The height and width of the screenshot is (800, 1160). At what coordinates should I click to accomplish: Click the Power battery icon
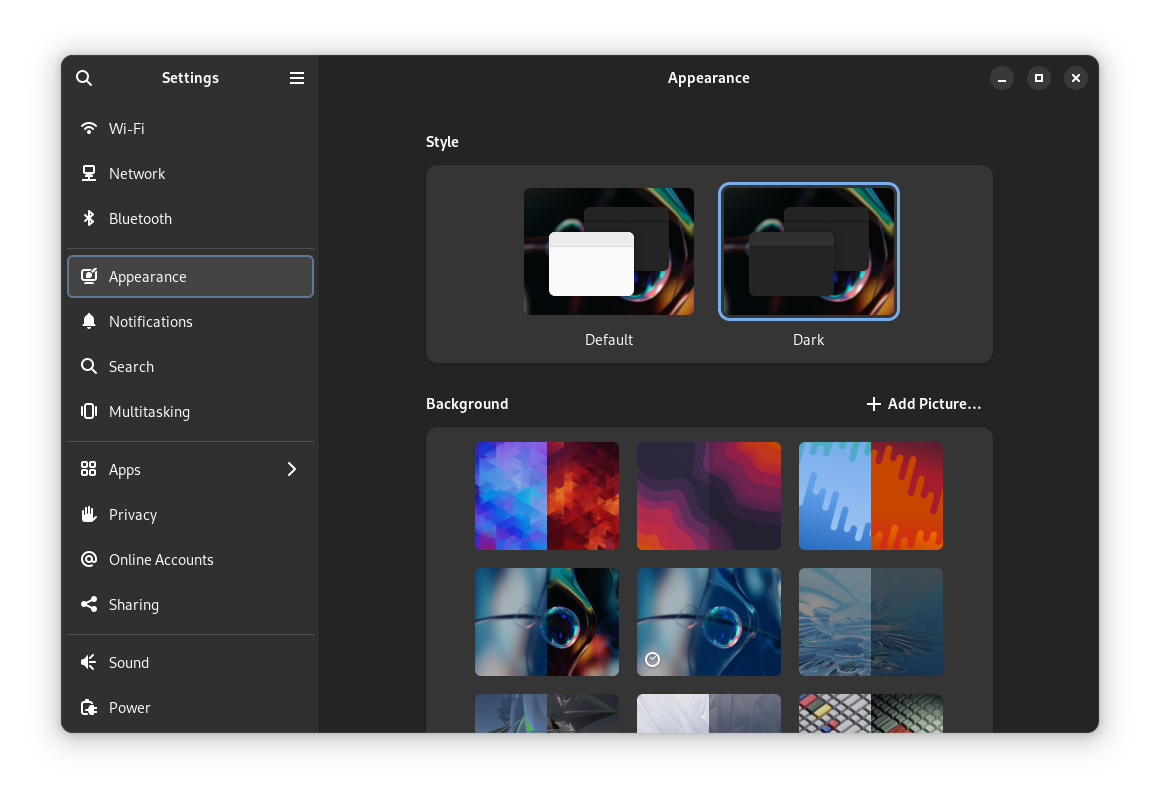tap(89, 707)
